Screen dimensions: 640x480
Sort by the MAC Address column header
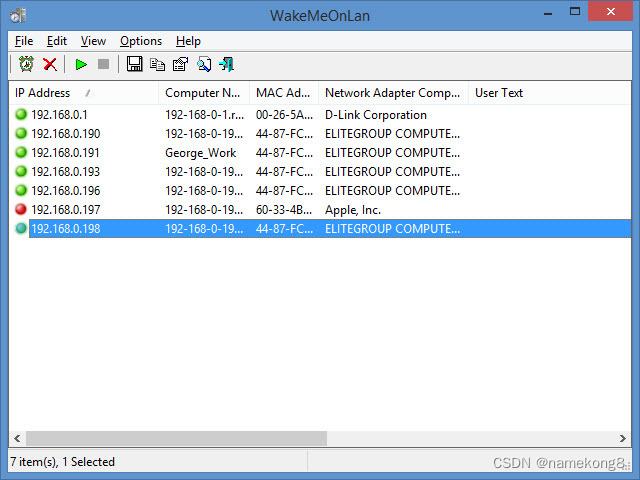284,93
